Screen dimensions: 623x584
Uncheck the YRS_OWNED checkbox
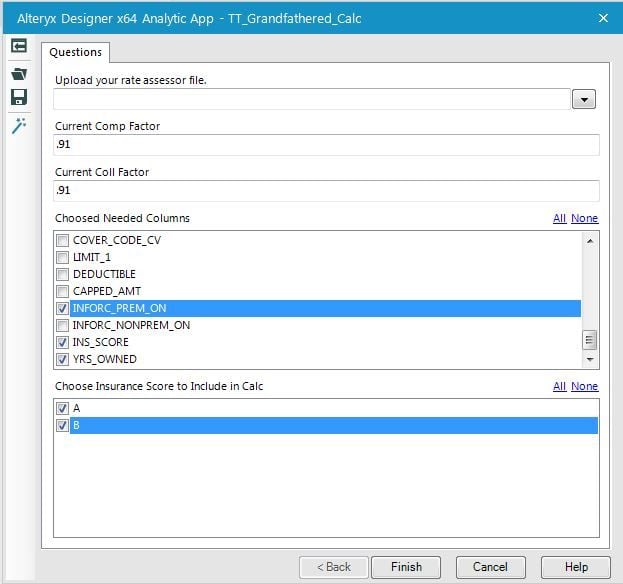pos(62,360)
